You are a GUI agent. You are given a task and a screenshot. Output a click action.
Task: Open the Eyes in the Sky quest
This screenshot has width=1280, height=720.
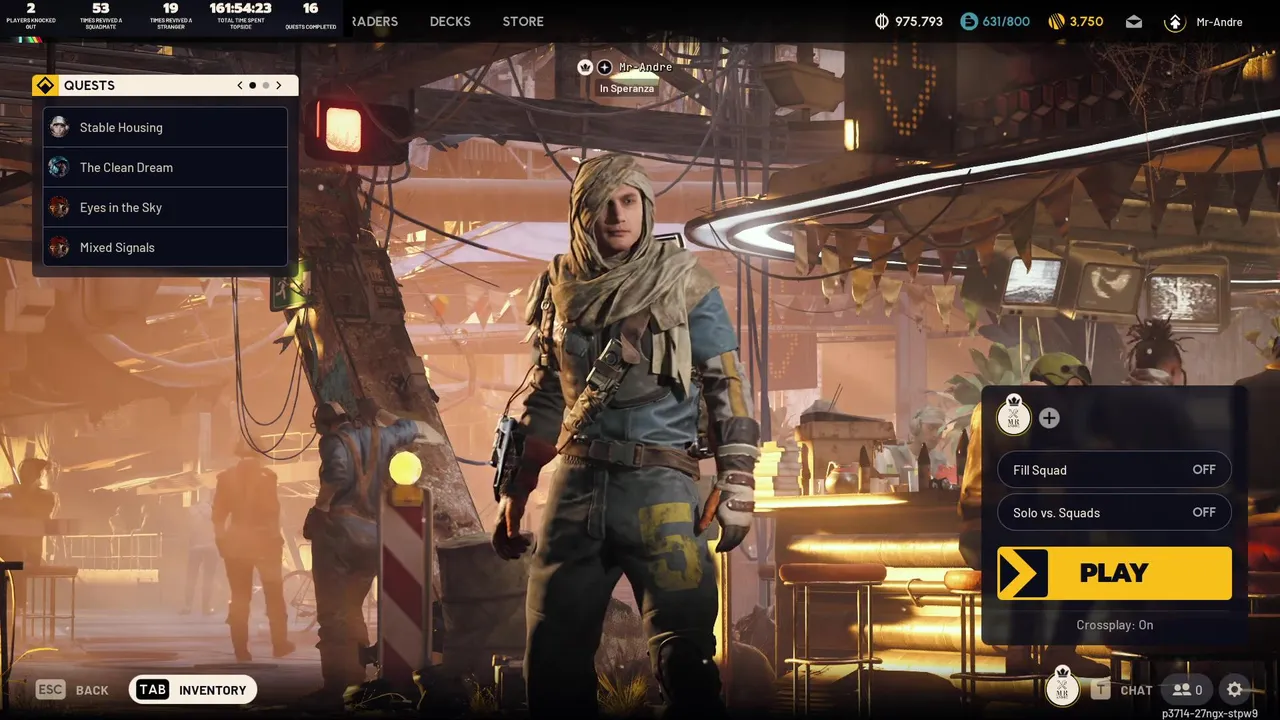pos(165,207)
